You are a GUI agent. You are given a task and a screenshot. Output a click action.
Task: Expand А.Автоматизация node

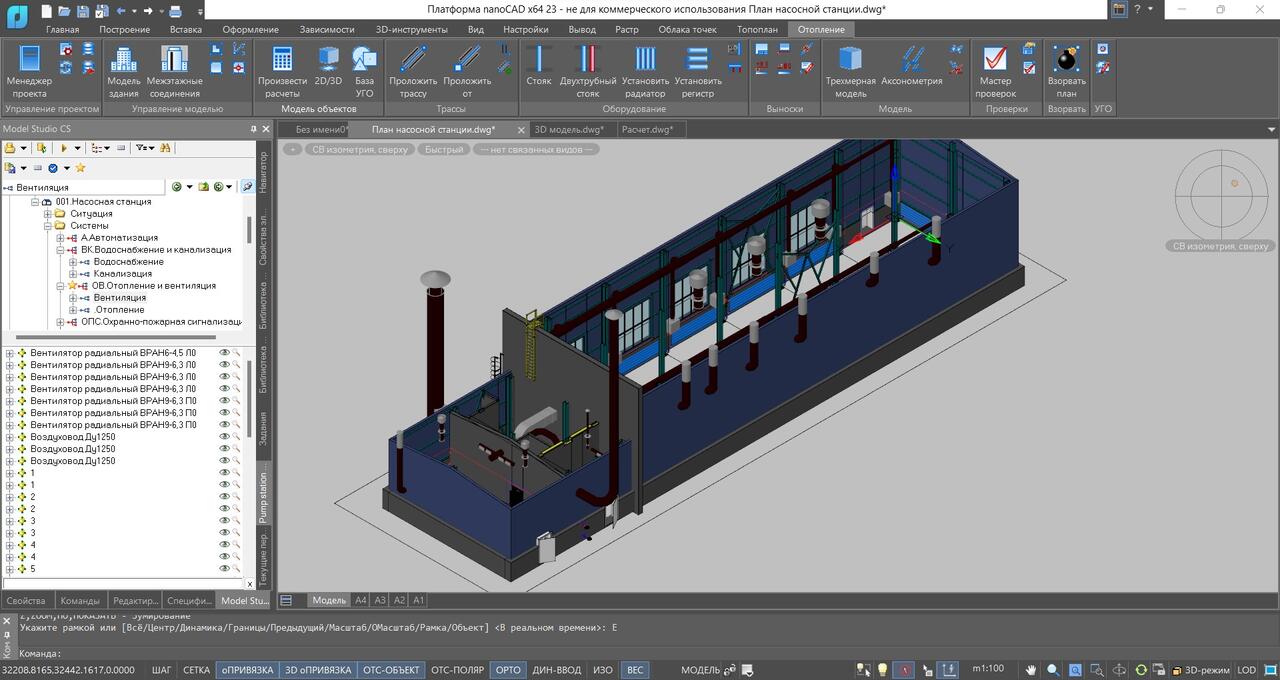[60, 238]
